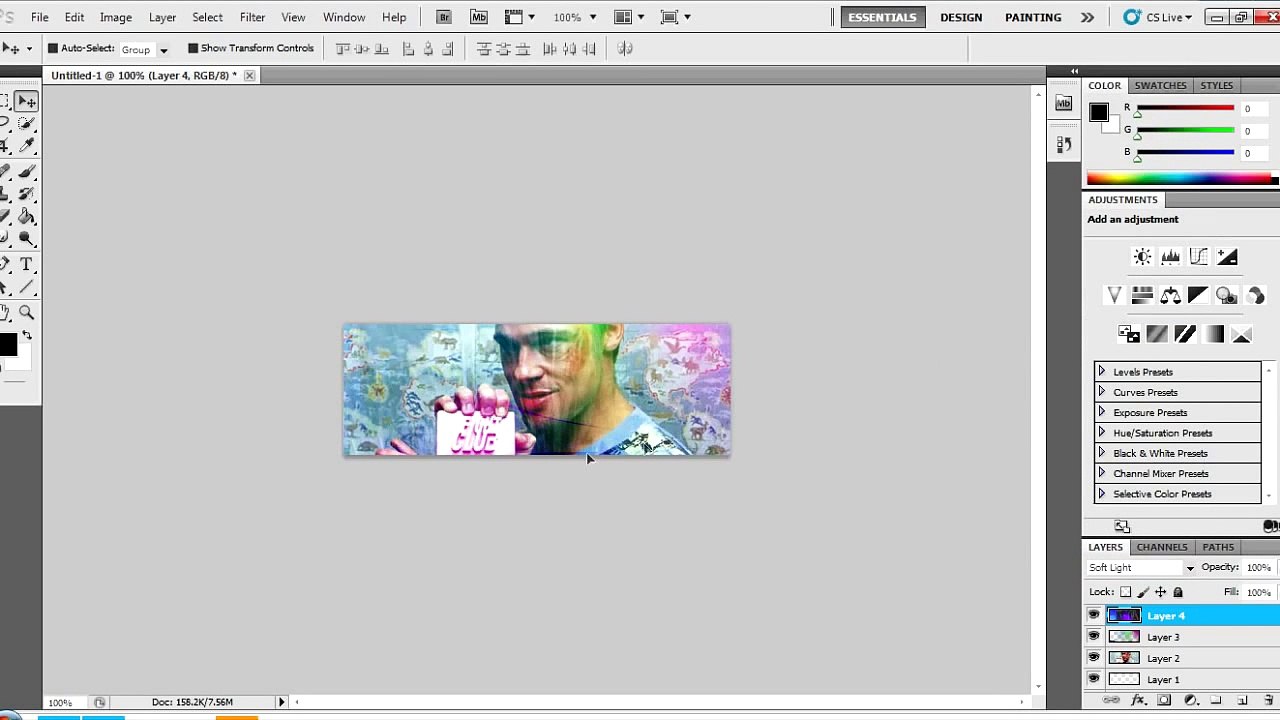
Task: Expand Black & White Presets
Action: pyautogui.click(x=1102, y=453)
